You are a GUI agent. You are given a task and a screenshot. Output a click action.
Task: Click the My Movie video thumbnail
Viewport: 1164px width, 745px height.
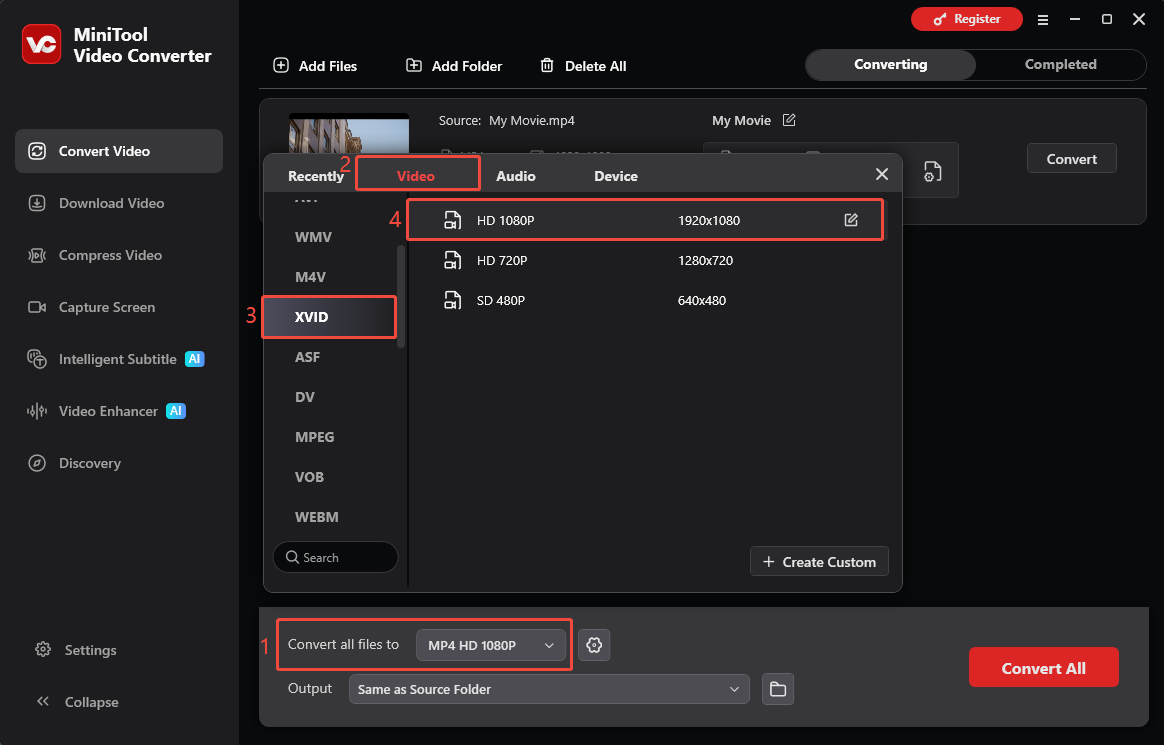coord(349,134)
